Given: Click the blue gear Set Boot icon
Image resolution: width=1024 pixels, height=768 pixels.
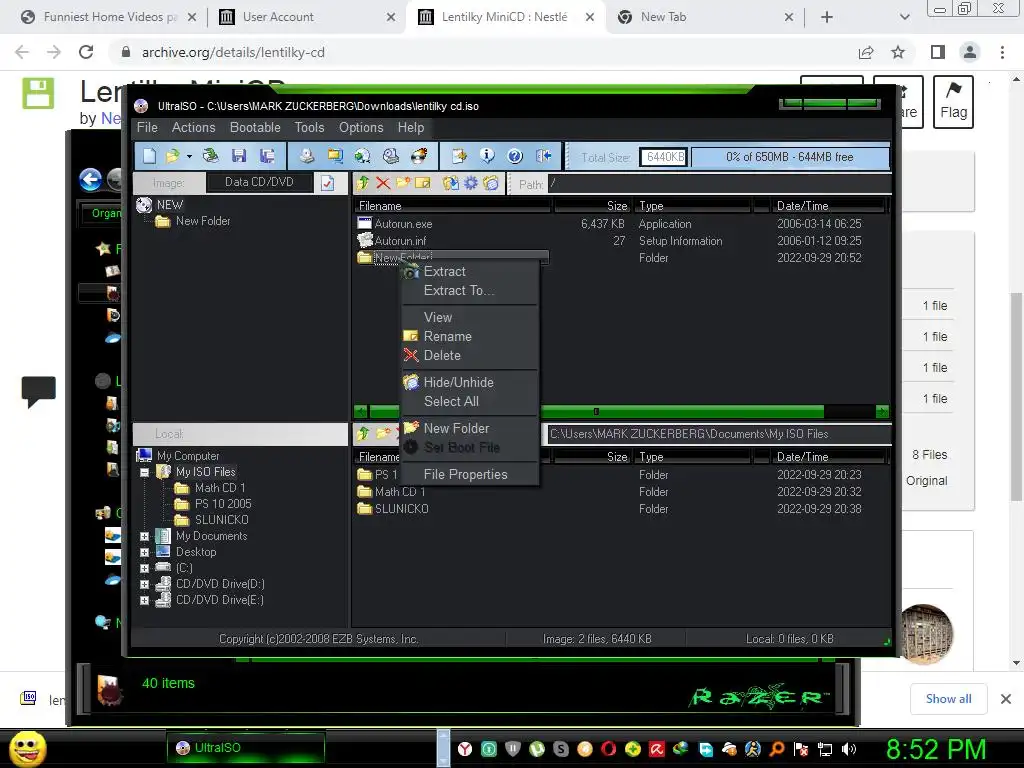Looking at the screenshot, I should [471, 184].
